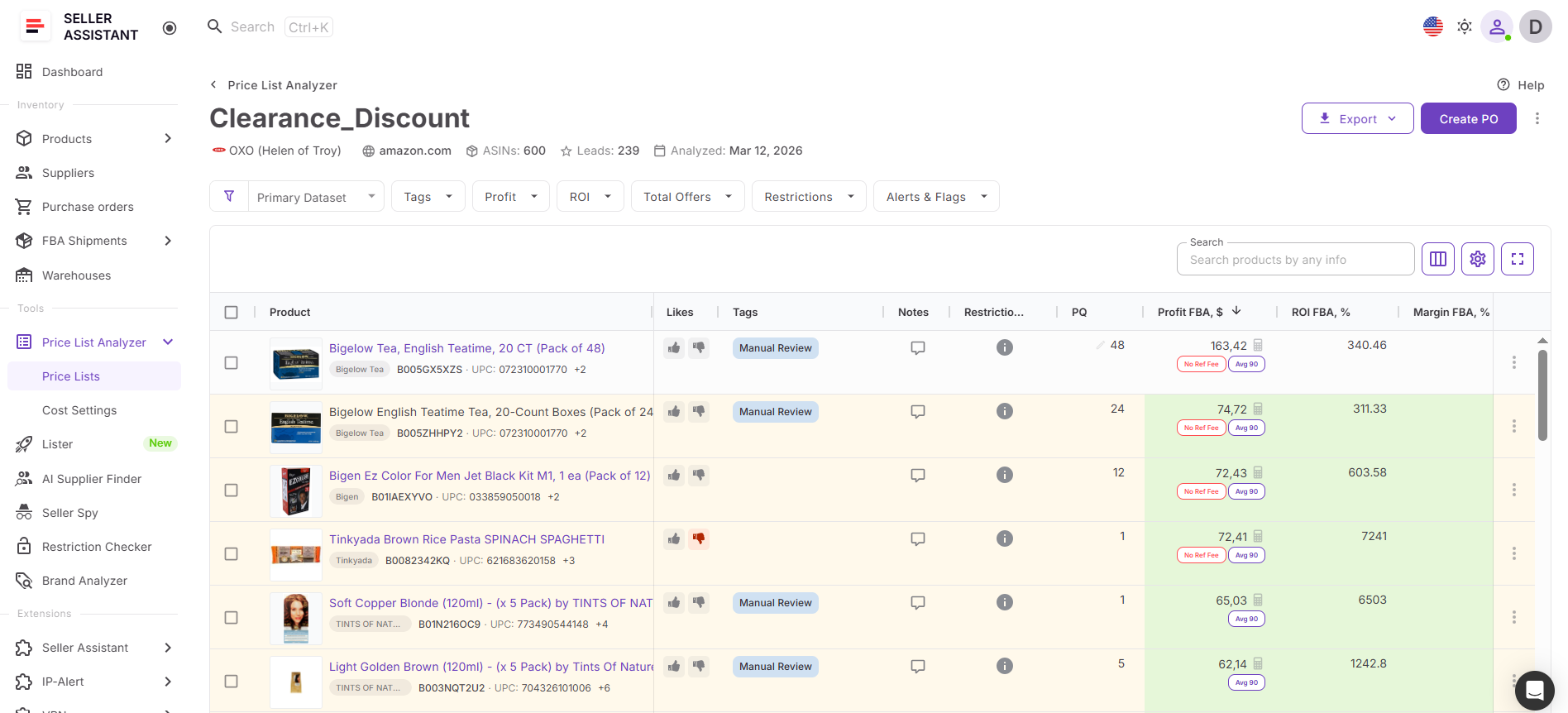Check the Light Golden Brown row checkbox
This screenshot has height=713, width=1568.
click(x=232, y=681)
